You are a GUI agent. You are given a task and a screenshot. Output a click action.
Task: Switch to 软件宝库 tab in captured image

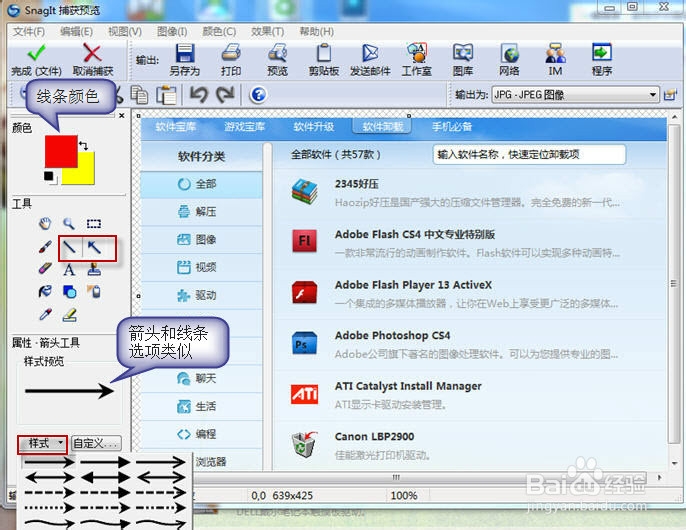176,127
